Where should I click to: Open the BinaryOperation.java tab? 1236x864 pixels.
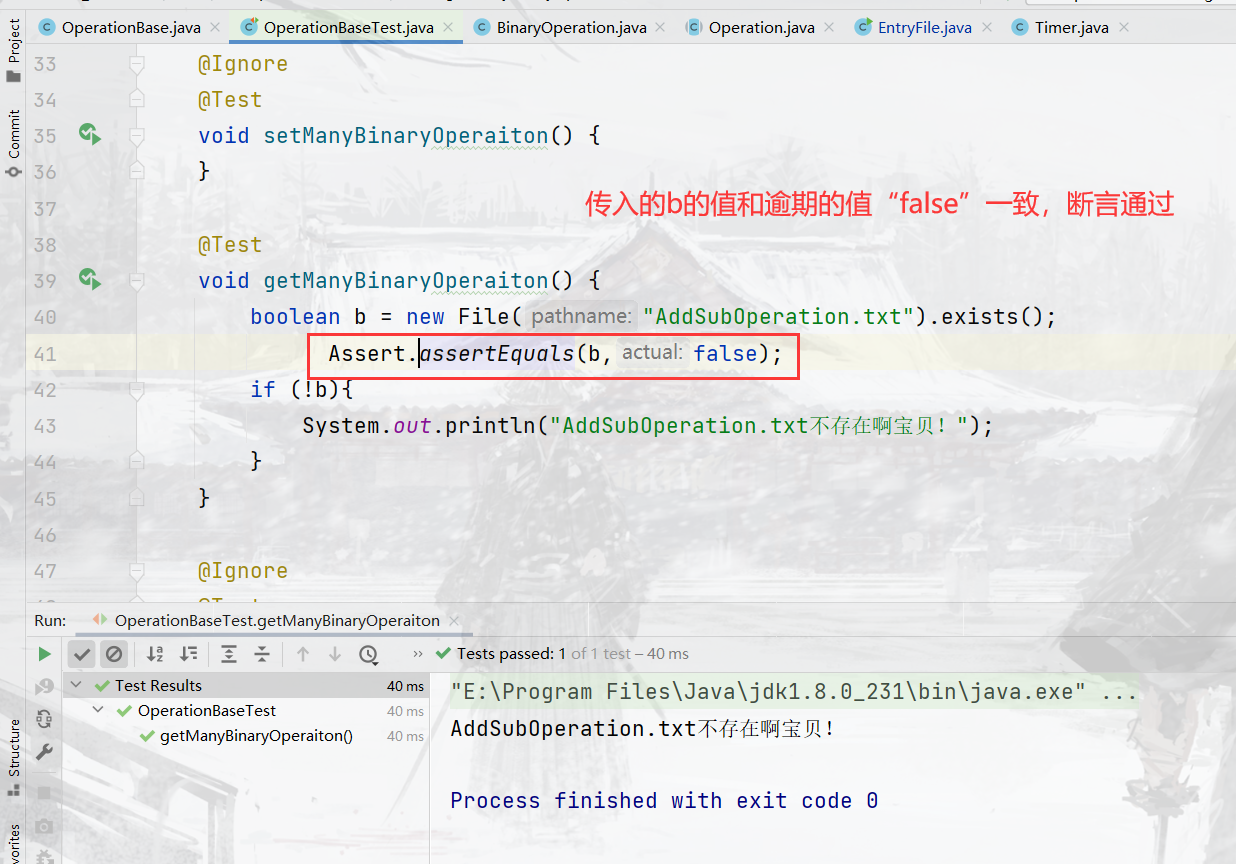[571, 27]
